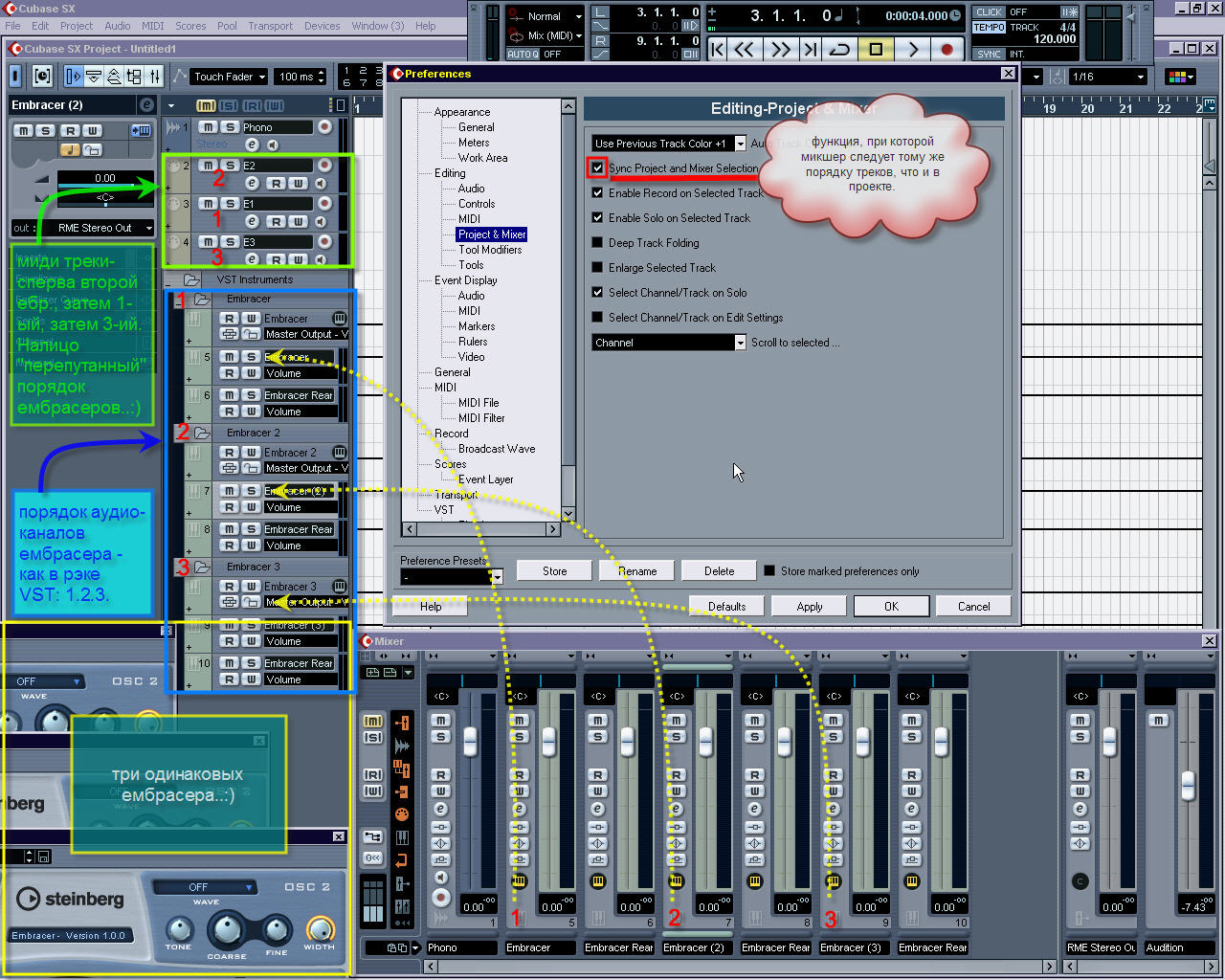Click Apply in the Preferences dialog
Screen dimensions: 1225x980
(x=810, y=607)
